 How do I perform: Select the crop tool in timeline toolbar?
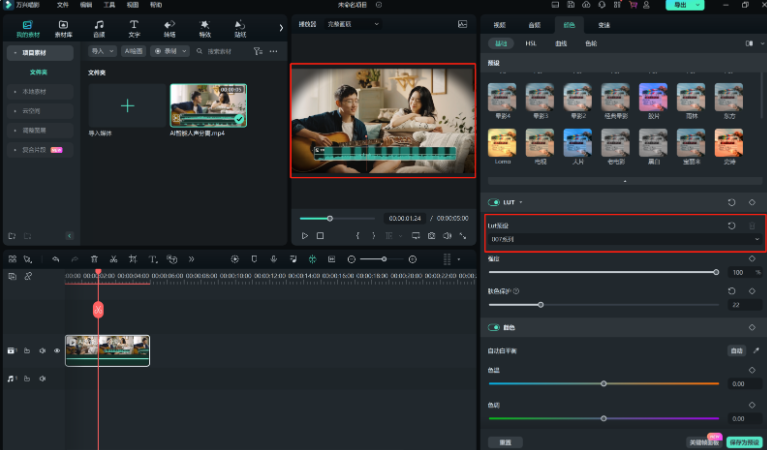coord(133,259)
